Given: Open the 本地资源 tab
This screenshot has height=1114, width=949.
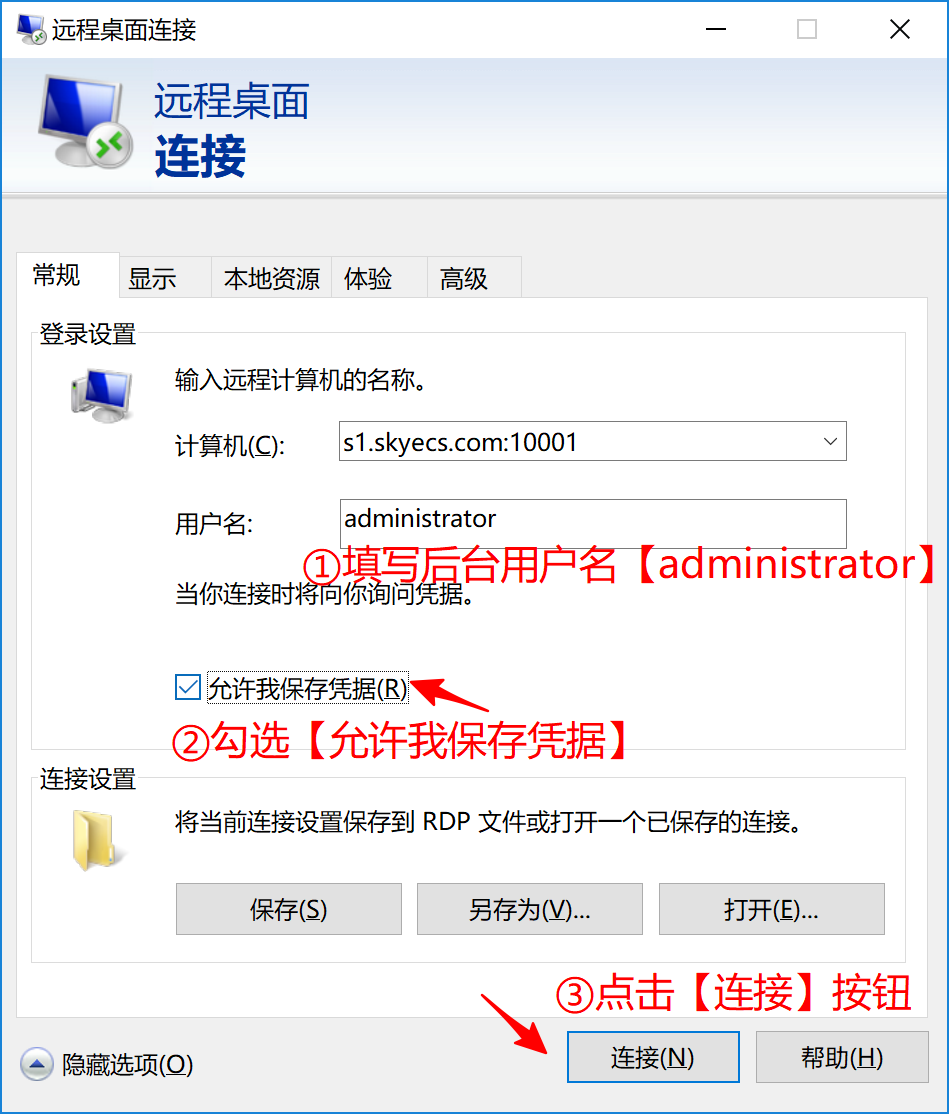Looking at the screenshot, I should (271, 278).
